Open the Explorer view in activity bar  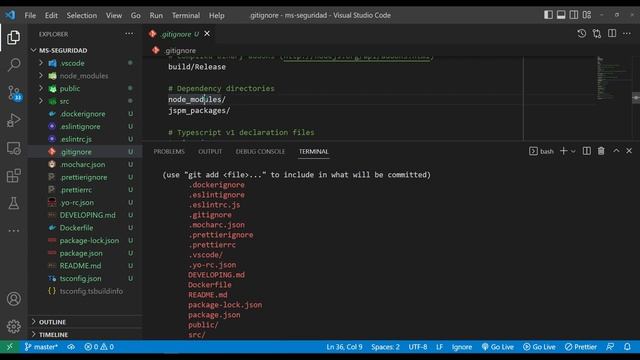[x=13, y=38]
